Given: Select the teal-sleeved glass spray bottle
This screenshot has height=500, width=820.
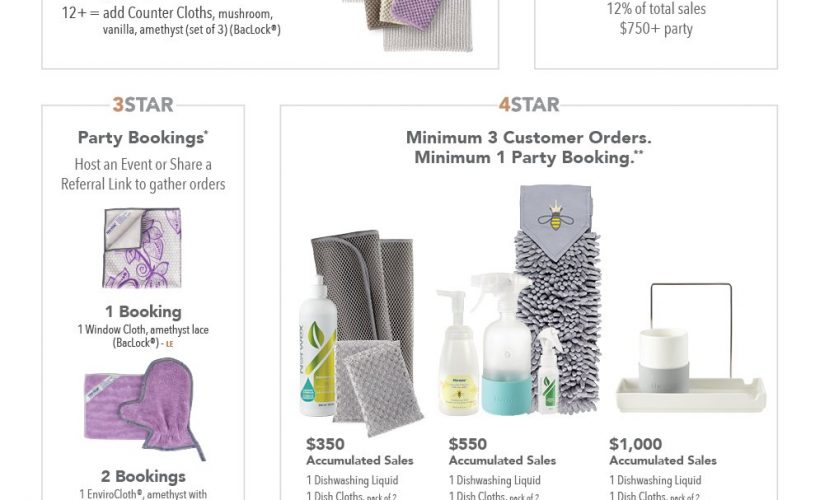Looking at the screenshot, I should (495, 343).
